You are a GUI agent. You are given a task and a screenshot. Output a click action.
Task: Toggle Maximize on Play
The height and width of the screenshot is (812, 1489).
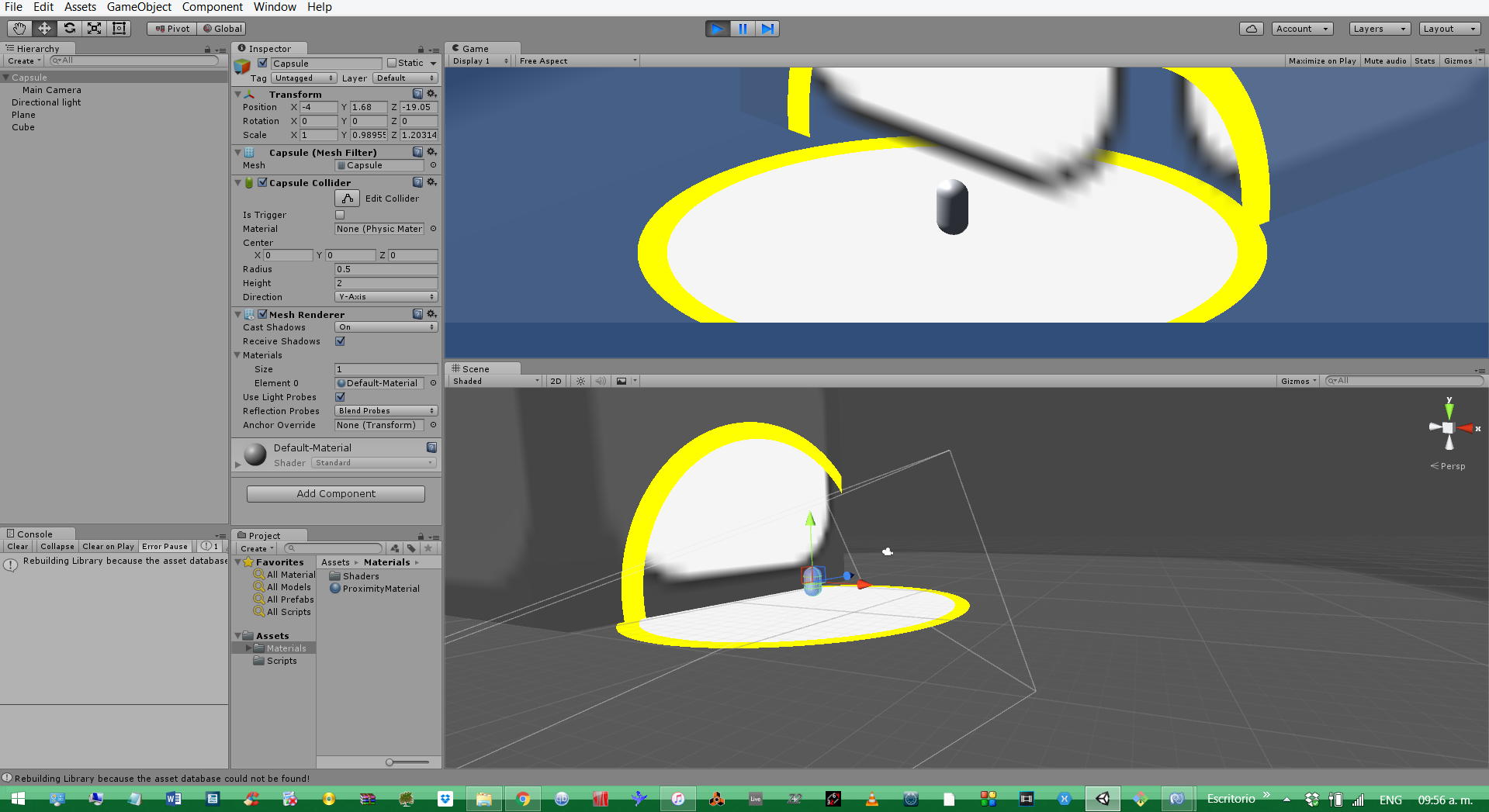[1322, 60]
